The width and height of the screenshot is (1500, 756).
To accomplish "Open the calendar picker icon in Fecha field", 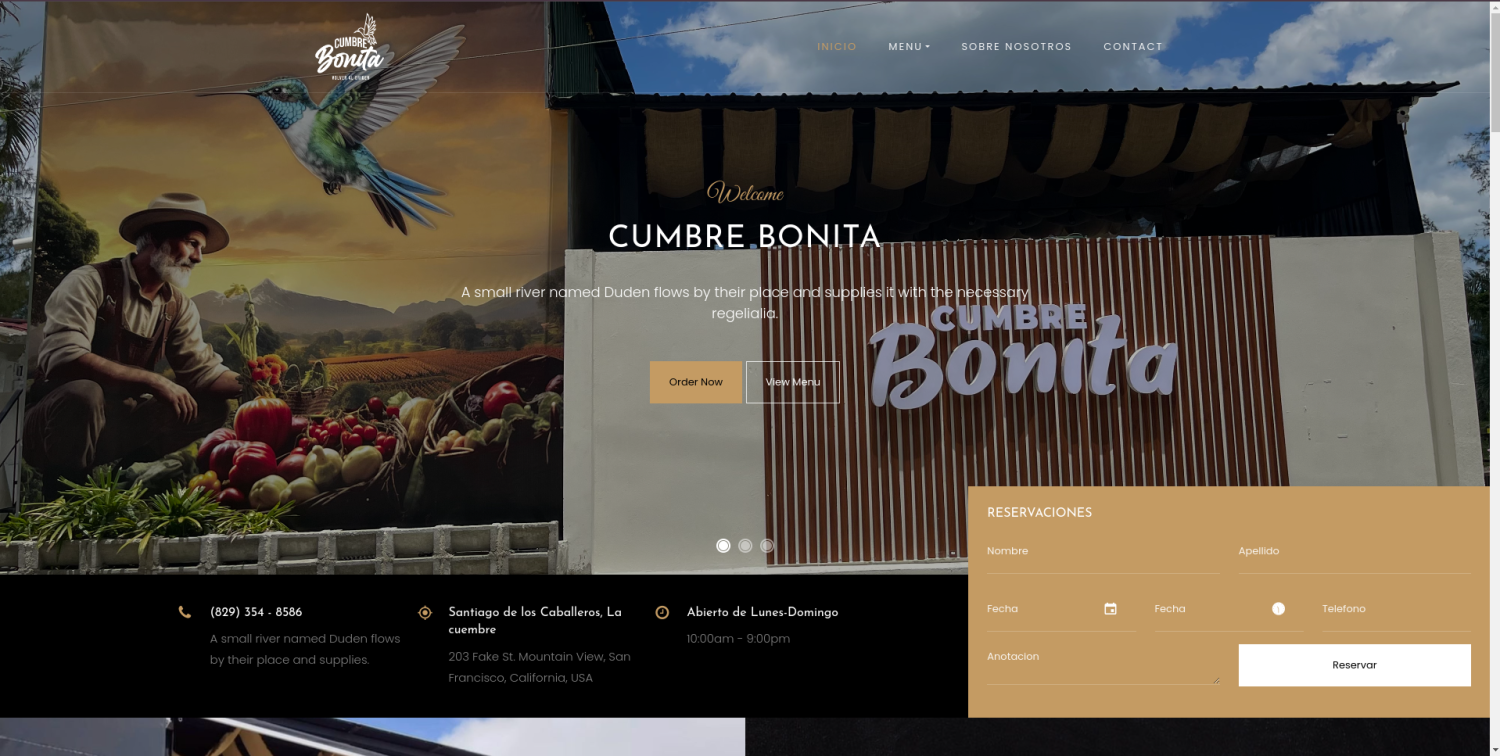I will coord(1110,609).
